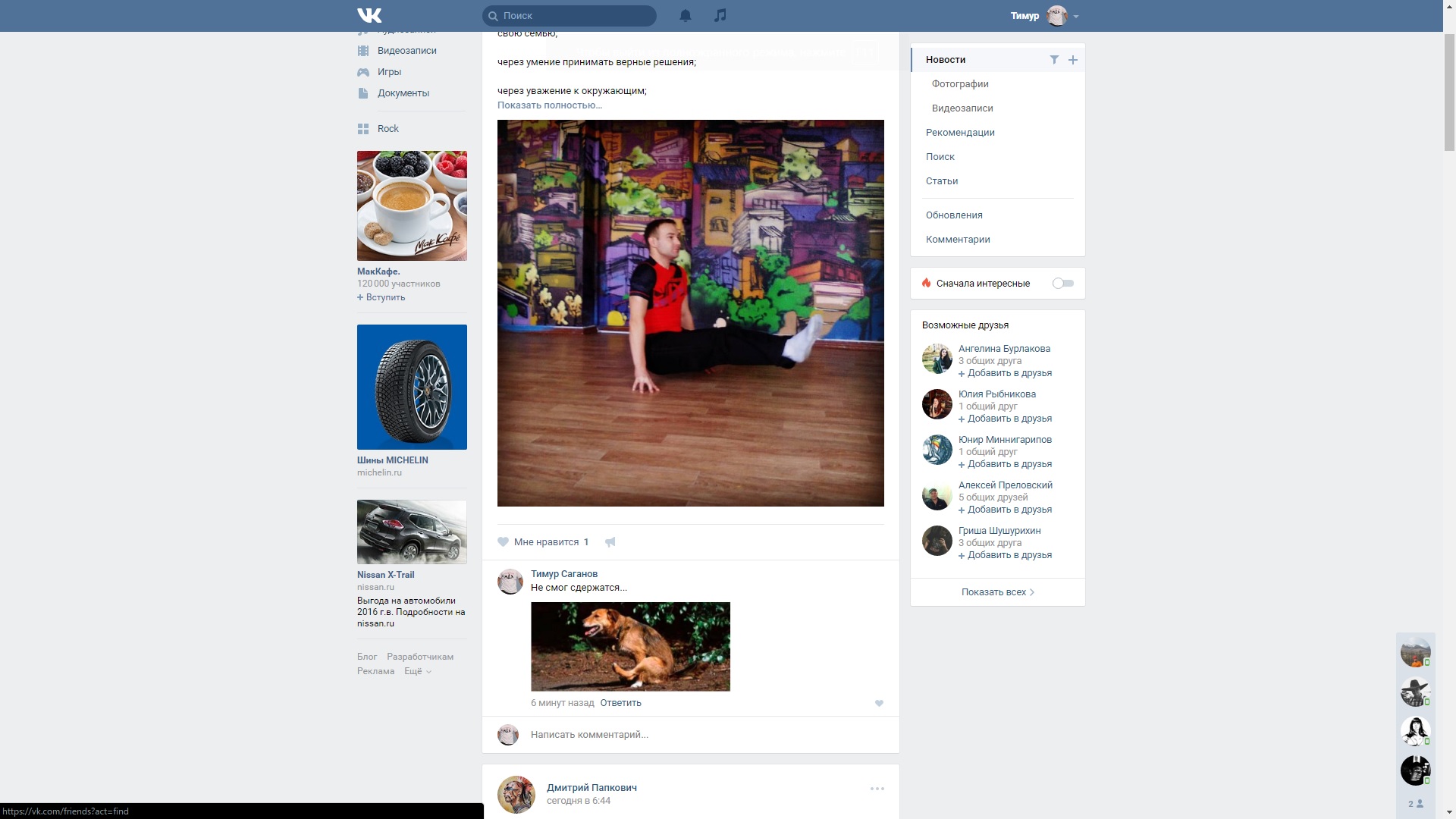Open Разработчикам footer link
Screen dimensions: 1456x819
pos(420,657)
